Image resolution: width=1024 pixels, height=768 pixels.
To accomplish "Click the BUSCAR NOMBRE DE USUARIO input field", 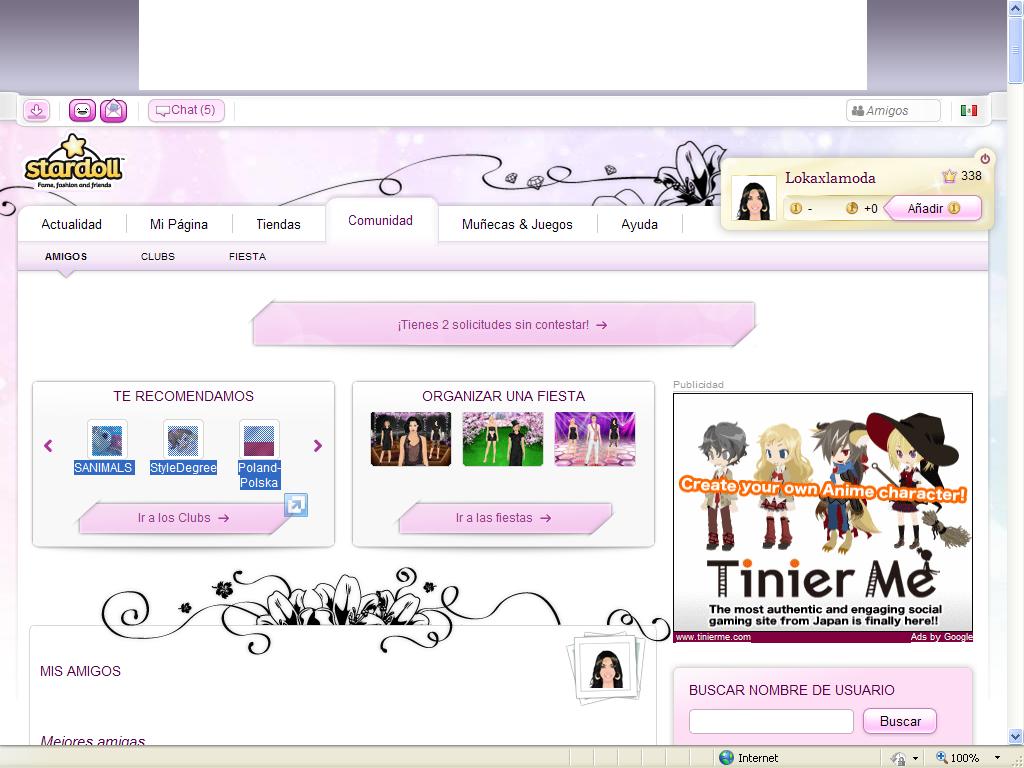I will coord(771,722).
